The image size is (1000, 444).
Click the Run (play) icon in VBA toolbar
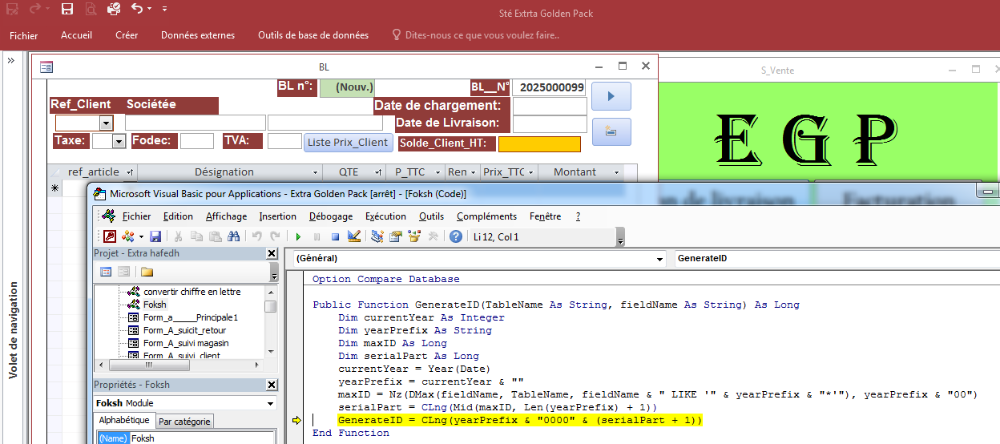point(299,237)
